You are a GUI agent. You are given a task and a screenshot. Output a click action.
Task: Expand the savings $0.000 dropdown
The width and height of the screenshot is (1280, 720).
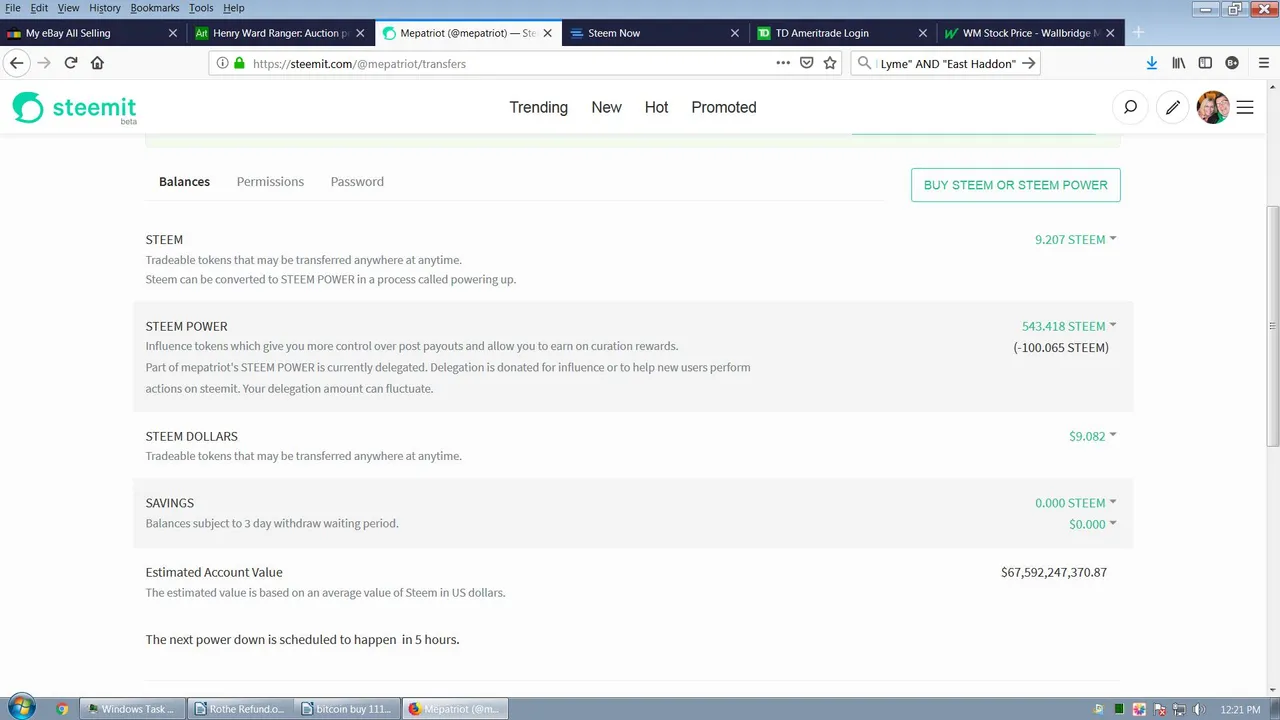[x=1113, y=524]
